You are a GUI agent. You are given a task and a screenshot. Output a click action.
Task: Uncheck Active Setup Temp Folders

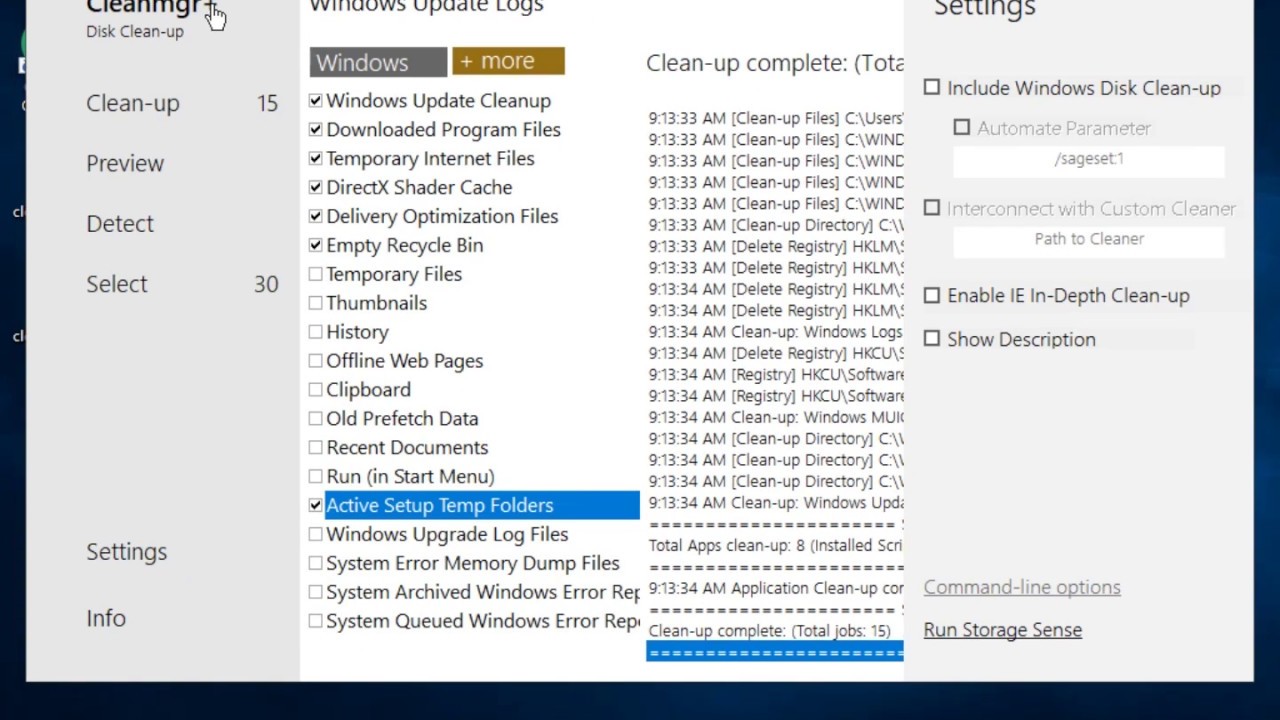coord(316,506)
